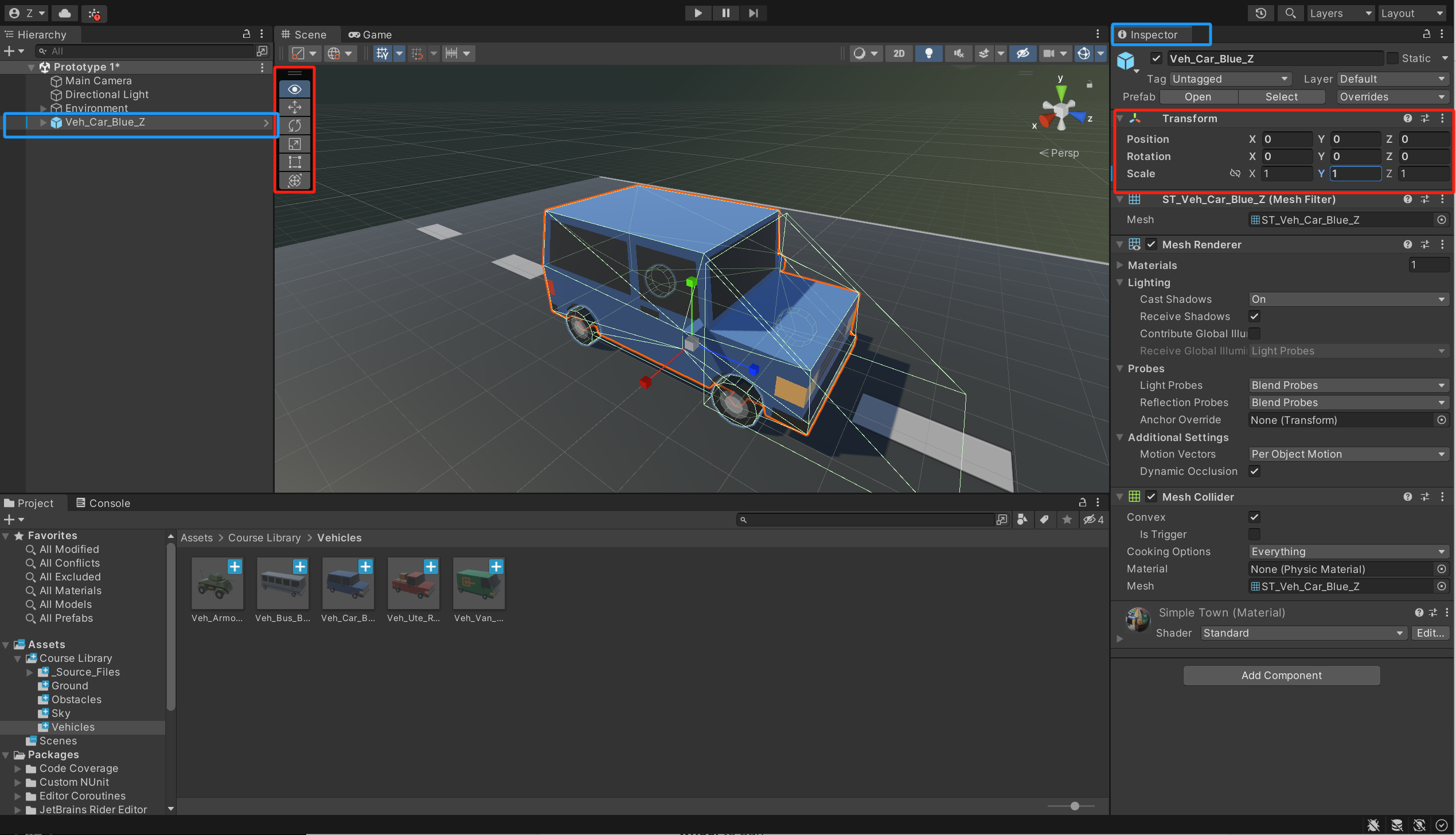Viewport: 1456px width, 835px height.
Task: Select the Rect tool in Scene overlay
Action: click(294, 162)
